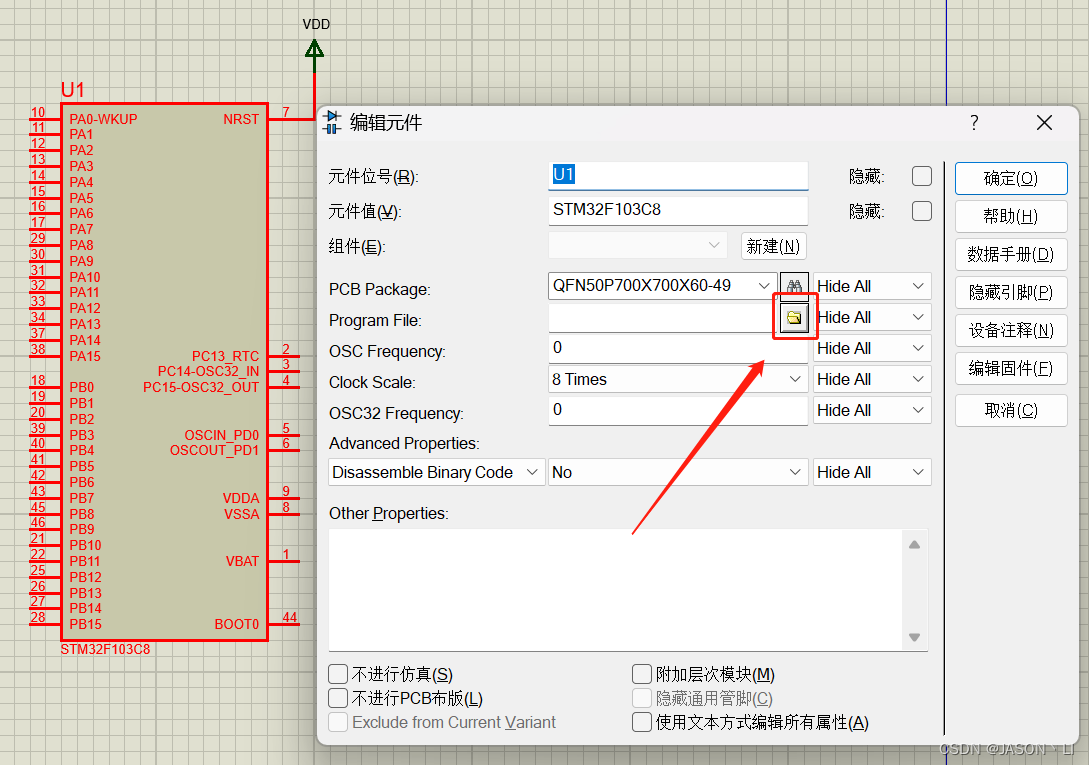
Task: Click the NRST pin label on the chip
Action: (241, 120)
